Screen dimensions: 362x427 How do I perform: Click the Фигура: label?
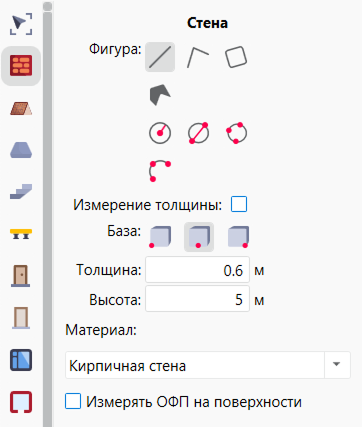click(x=115, y=50)
